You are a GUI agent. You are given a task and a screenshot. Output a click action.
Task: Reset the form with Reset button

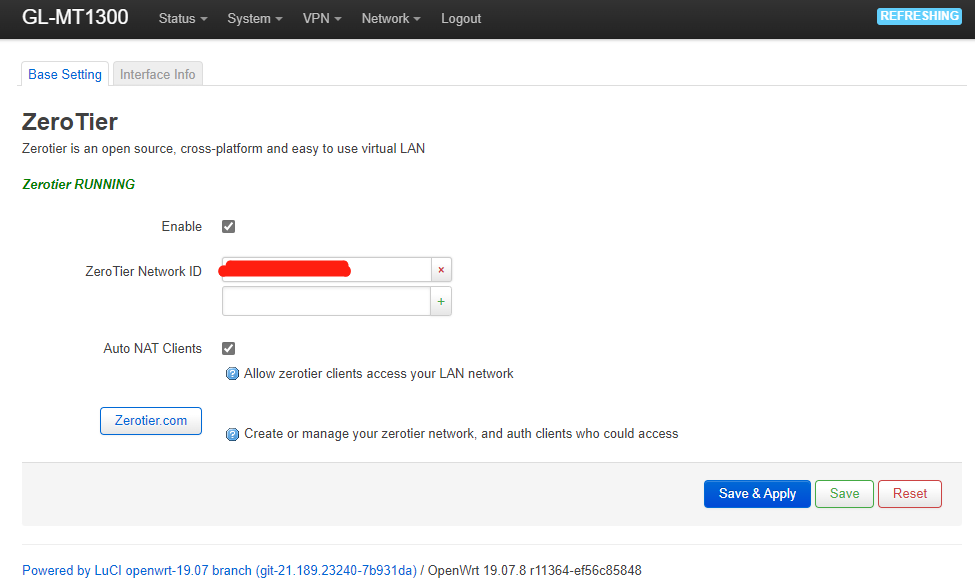tap(910, 494)
